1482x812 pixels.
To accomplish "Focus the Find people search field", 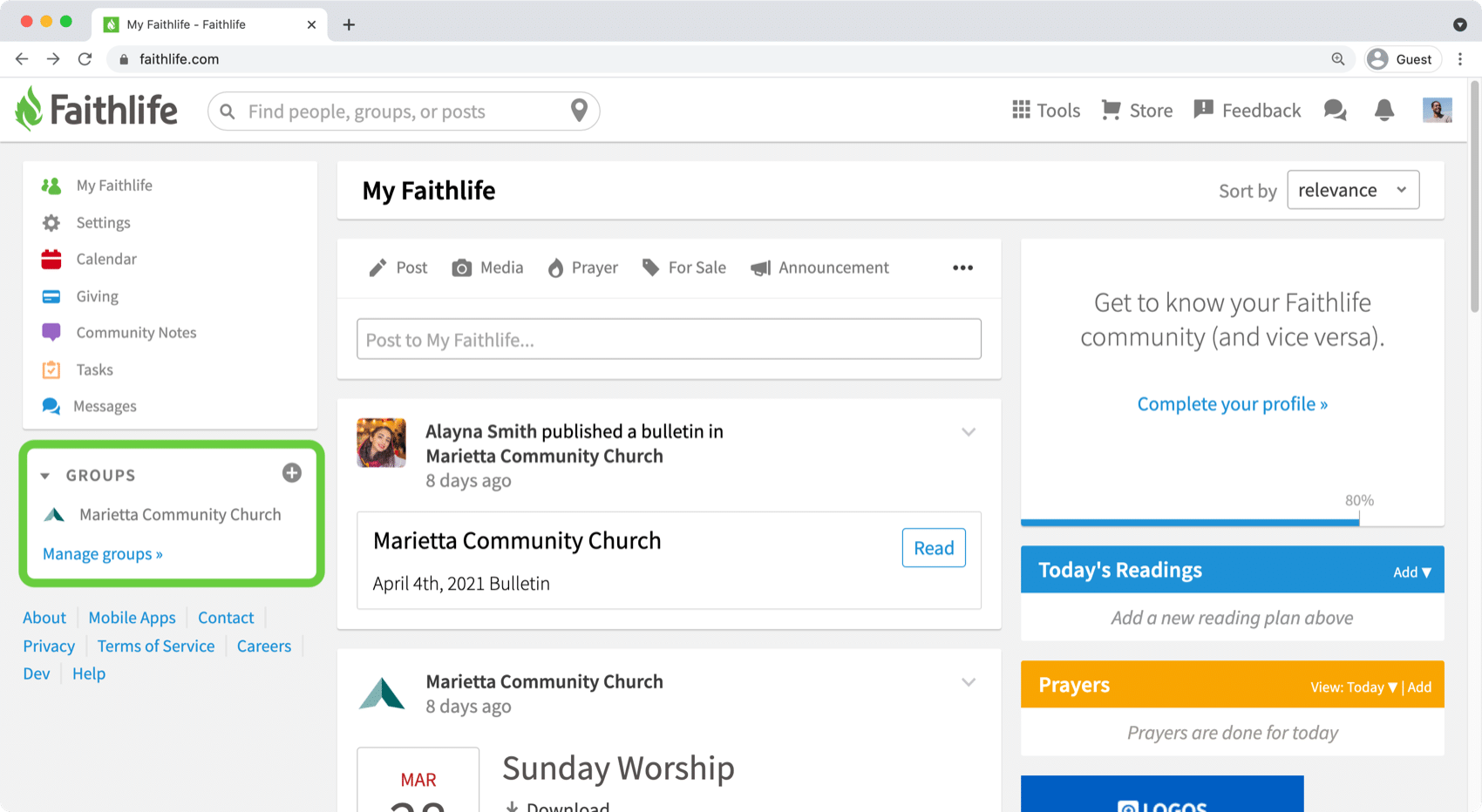I will (403, 112).
